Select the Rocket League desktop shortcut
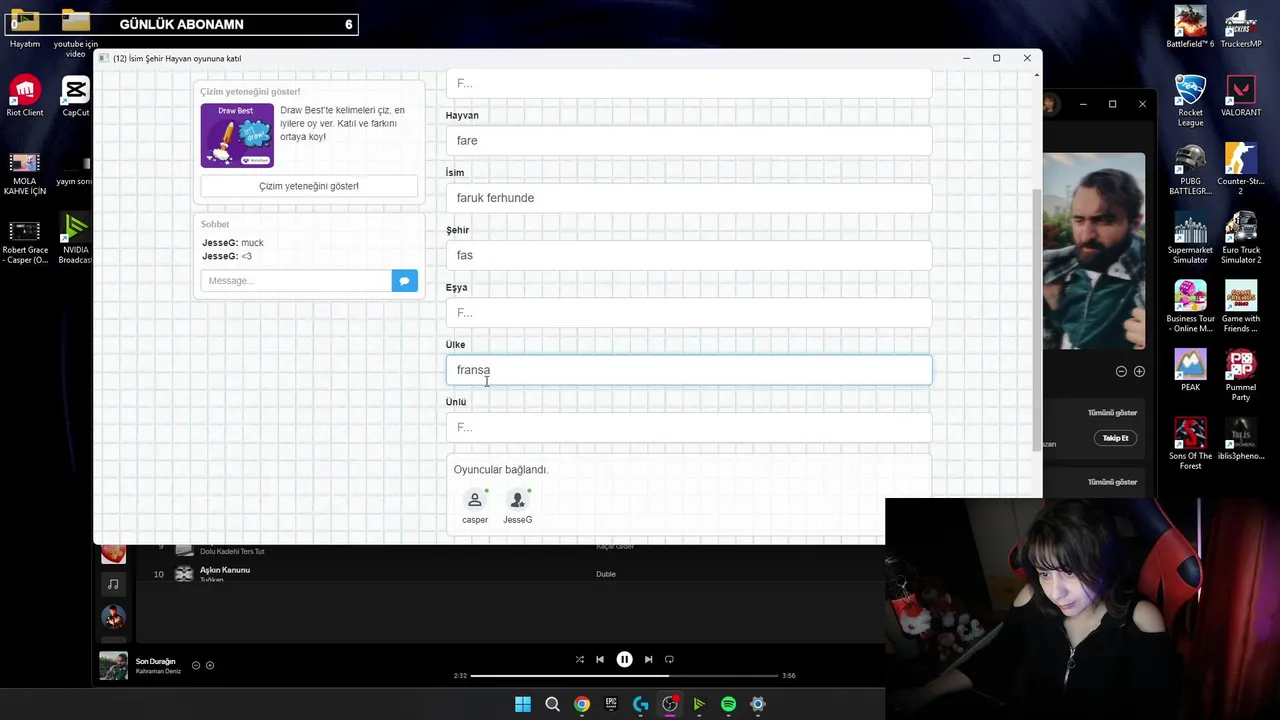 coord(1190,100)
